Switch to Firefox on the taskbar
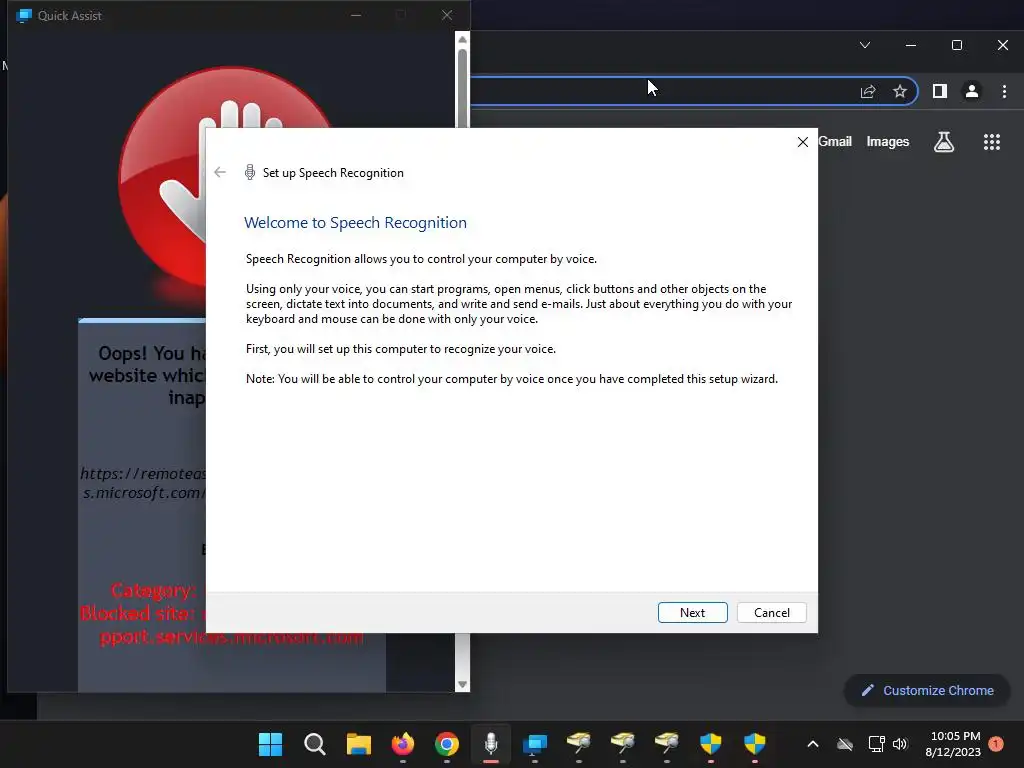1024x768 pixels. (x=403, y=744)
